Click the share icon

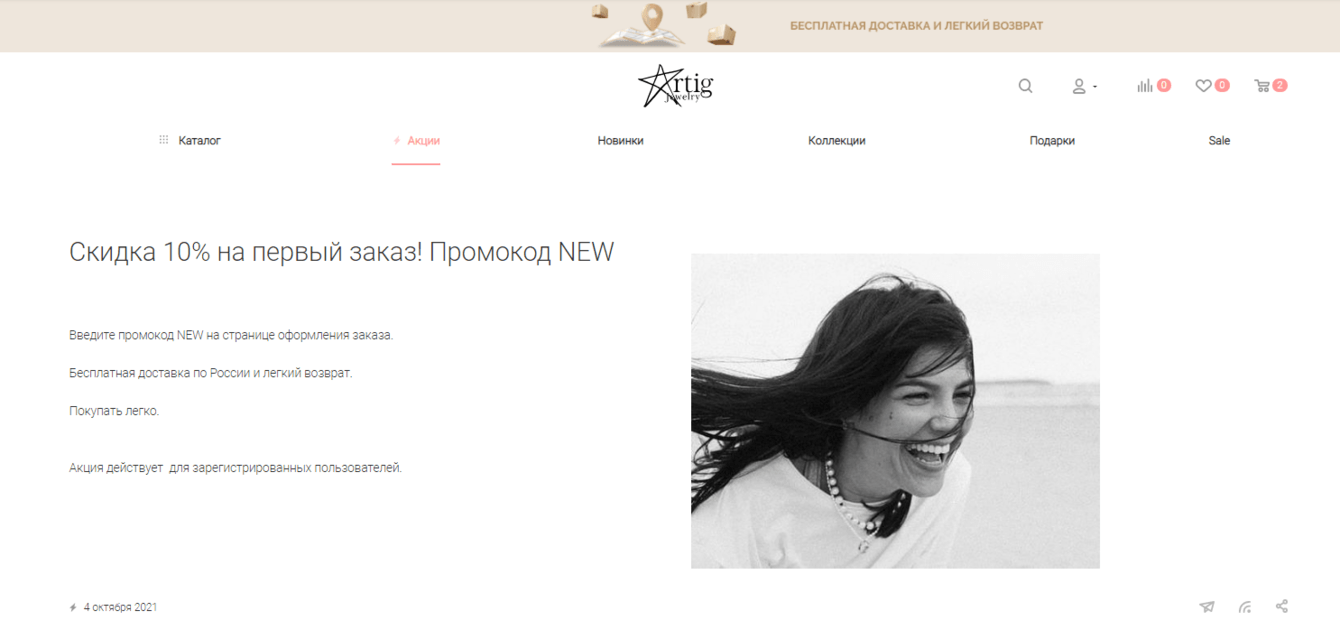pyautogui.click(x=1282, y=606)
